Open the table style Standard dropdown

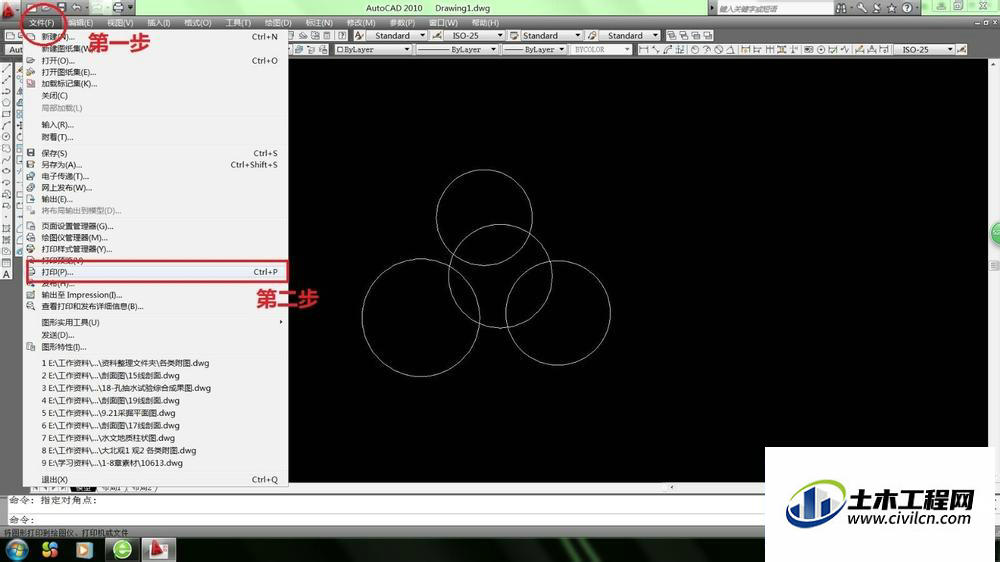point(578,36)
